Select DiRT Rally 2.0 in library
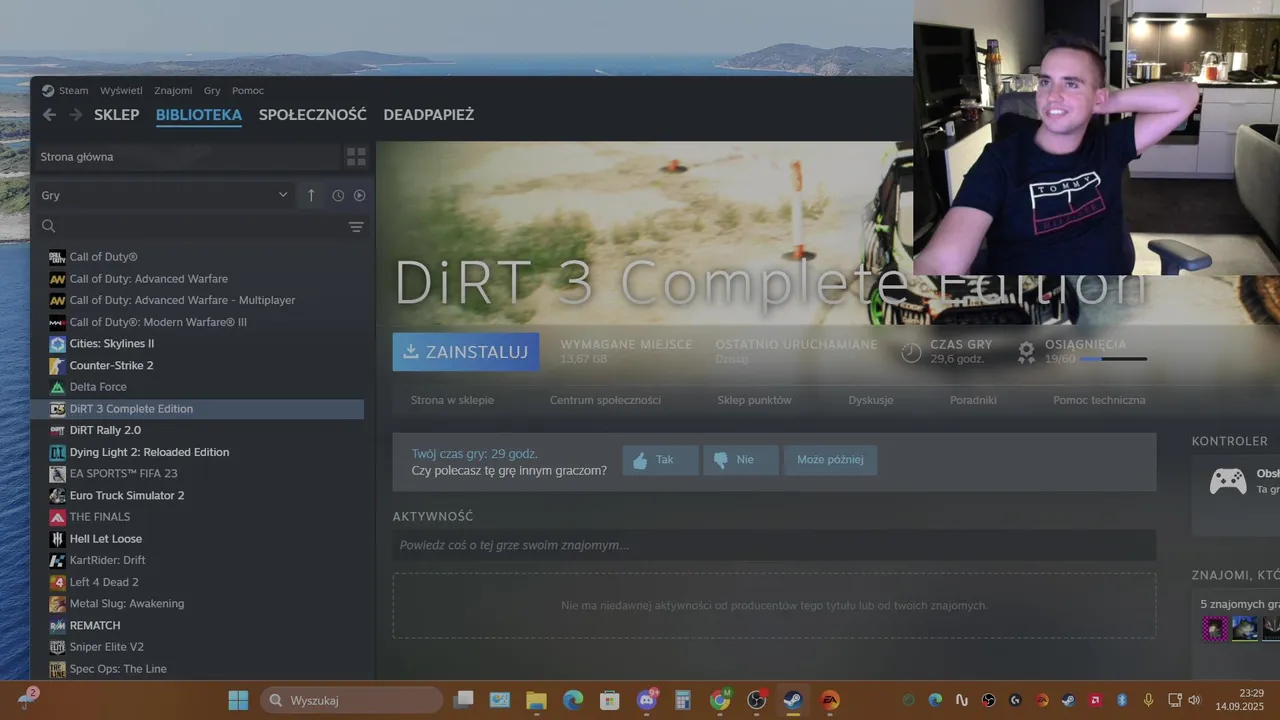 coord(197,430)
